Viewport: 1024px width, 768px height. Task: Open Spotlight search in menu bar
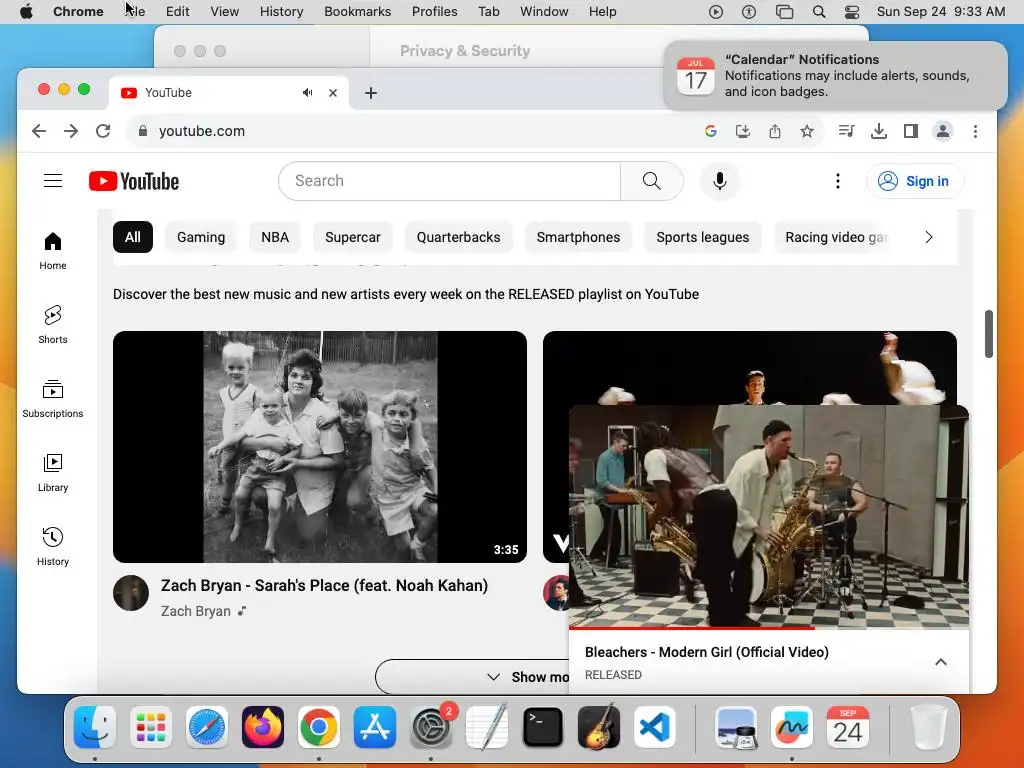pos(819,12)
